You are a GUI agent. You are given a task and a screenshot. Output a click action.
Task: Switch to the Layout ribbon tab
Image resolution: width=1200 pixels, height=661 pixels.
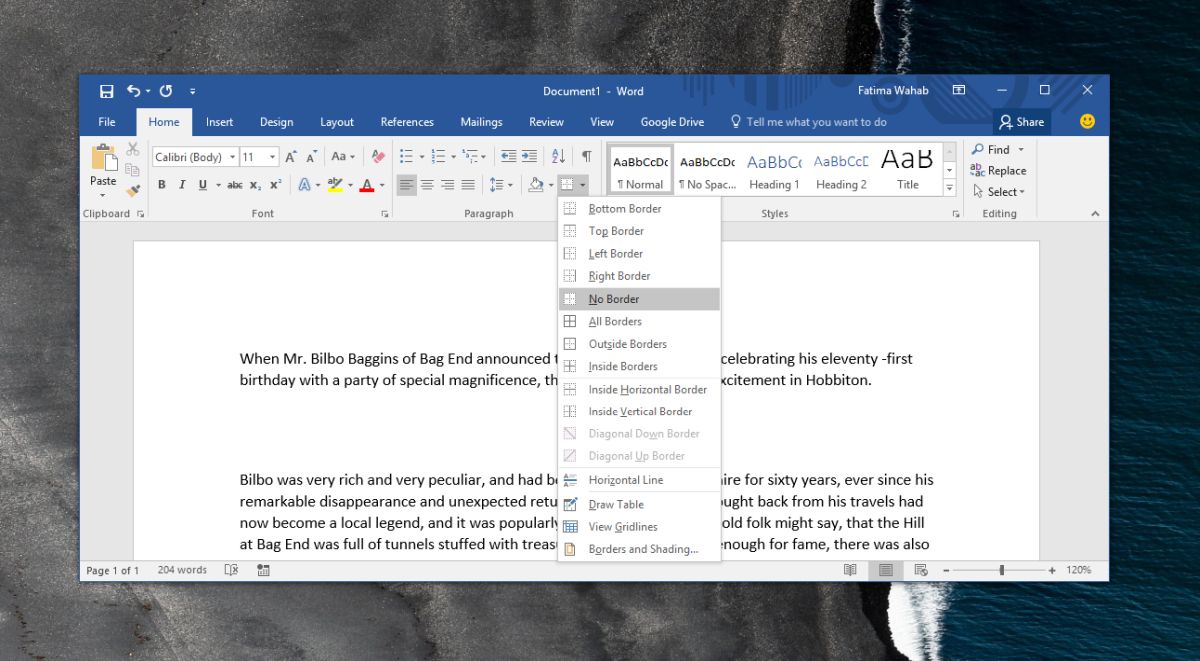coord(337,122)
